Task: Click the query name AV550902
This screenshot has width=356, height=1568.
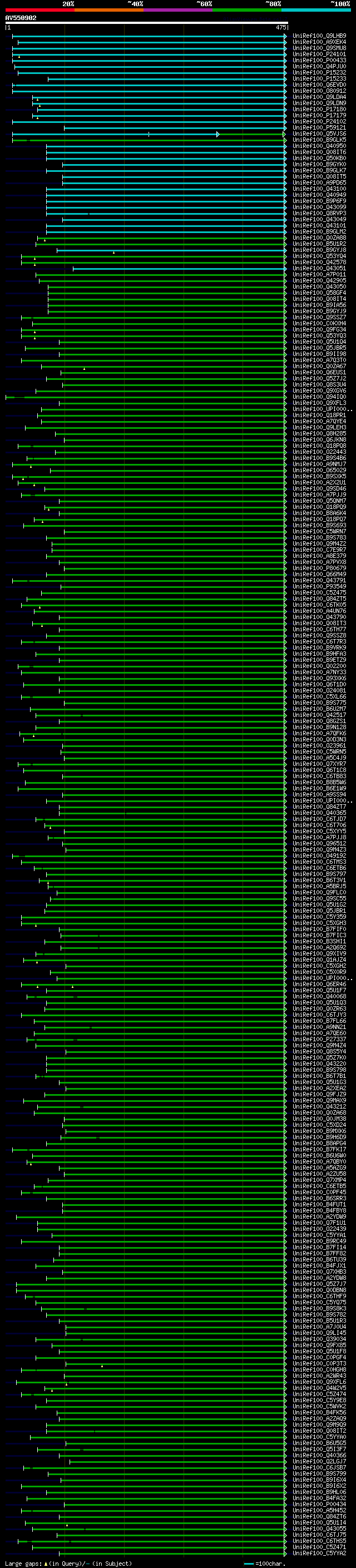Action: 21,18
